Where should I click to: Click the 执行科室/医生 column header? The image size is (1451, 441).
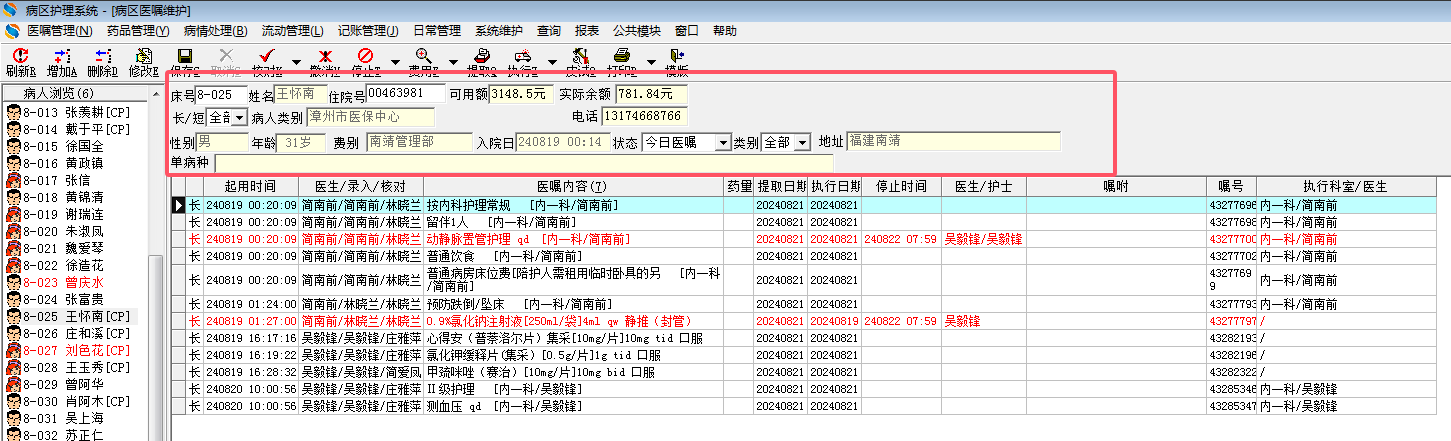tap(1345, 187)
